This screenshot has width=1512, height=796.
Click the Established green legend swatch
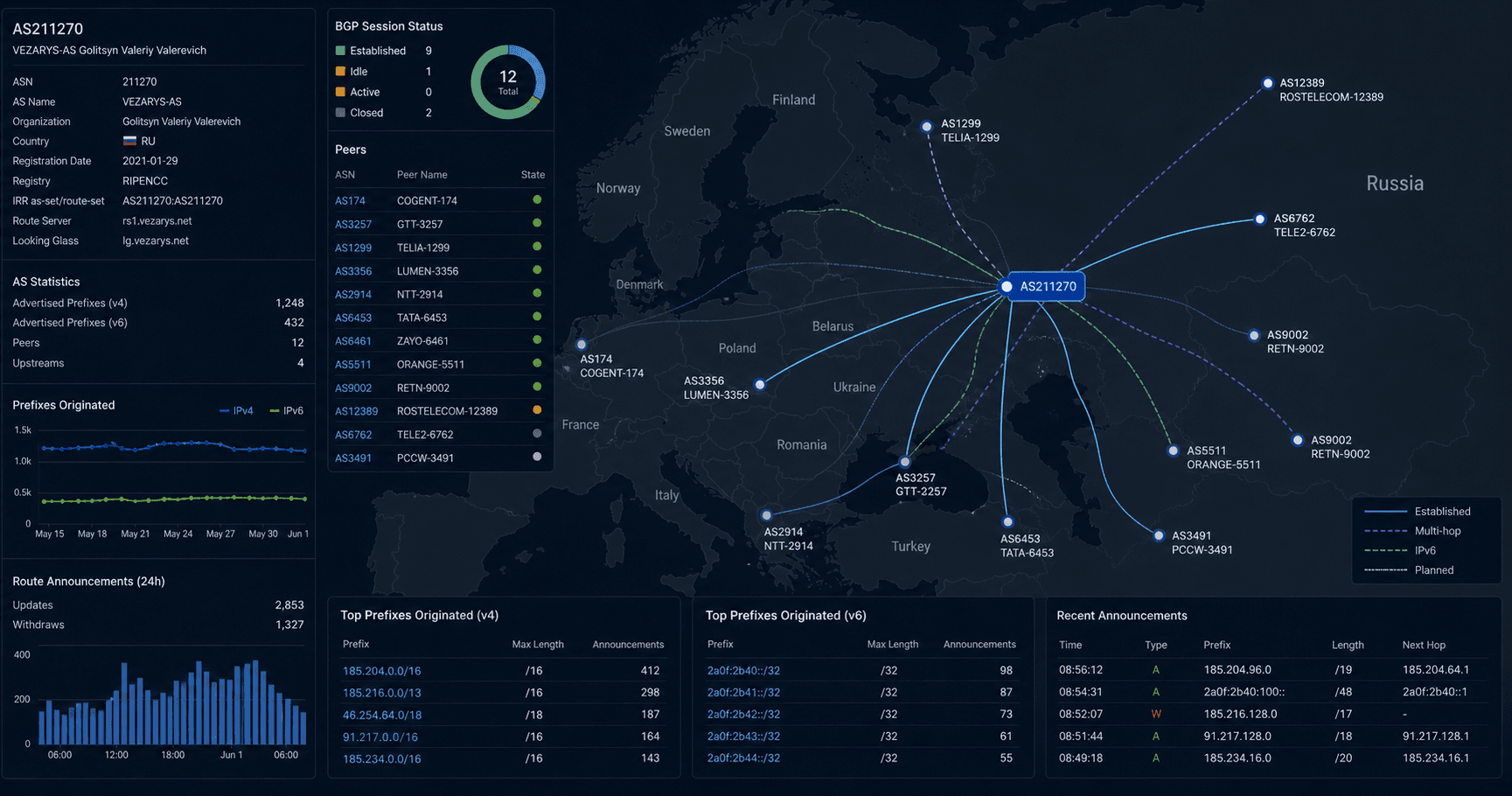click(x=340, y=51)
